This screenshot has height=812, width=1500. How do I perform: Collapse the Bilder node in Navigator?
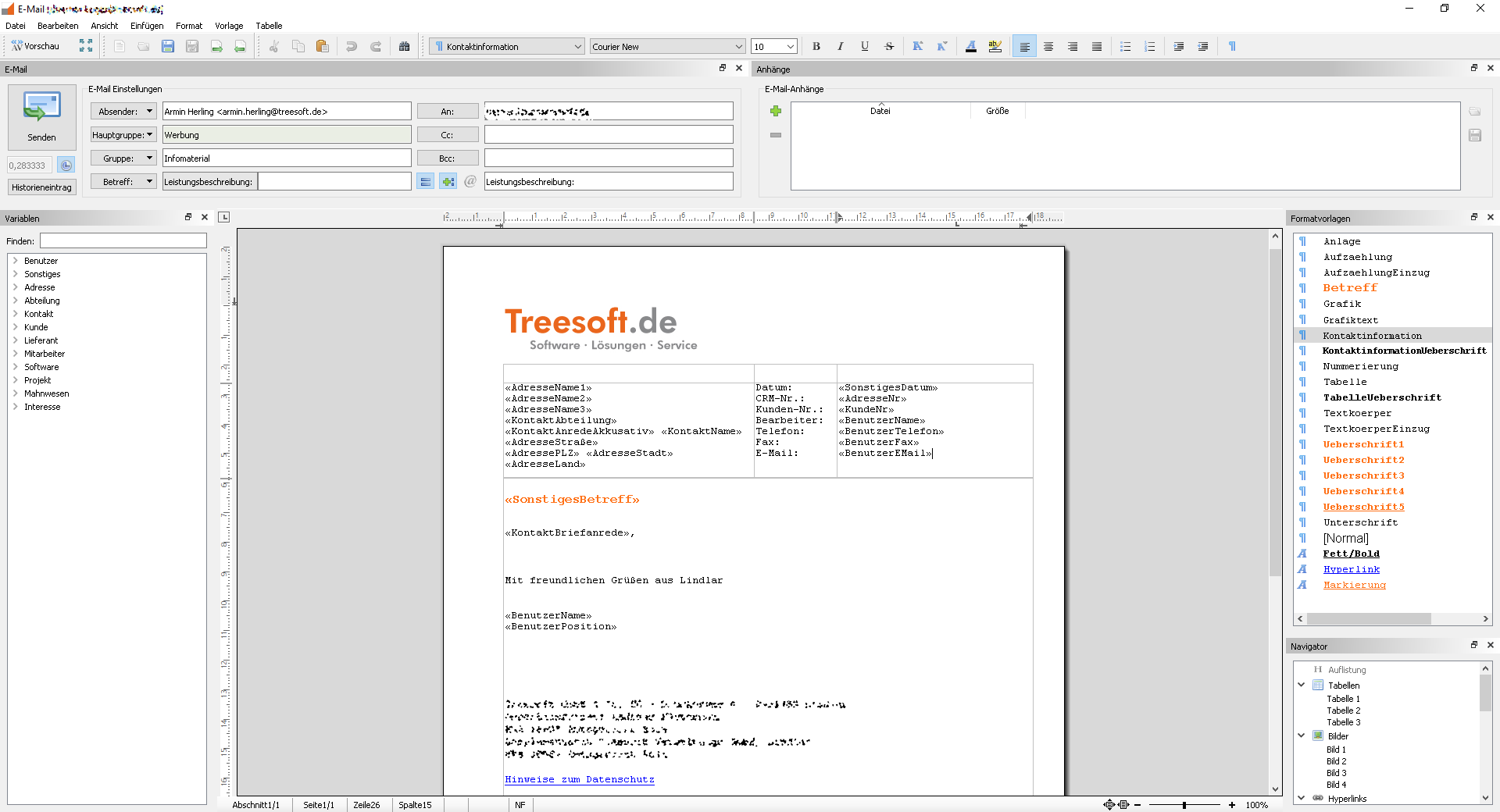[1302, 735]
